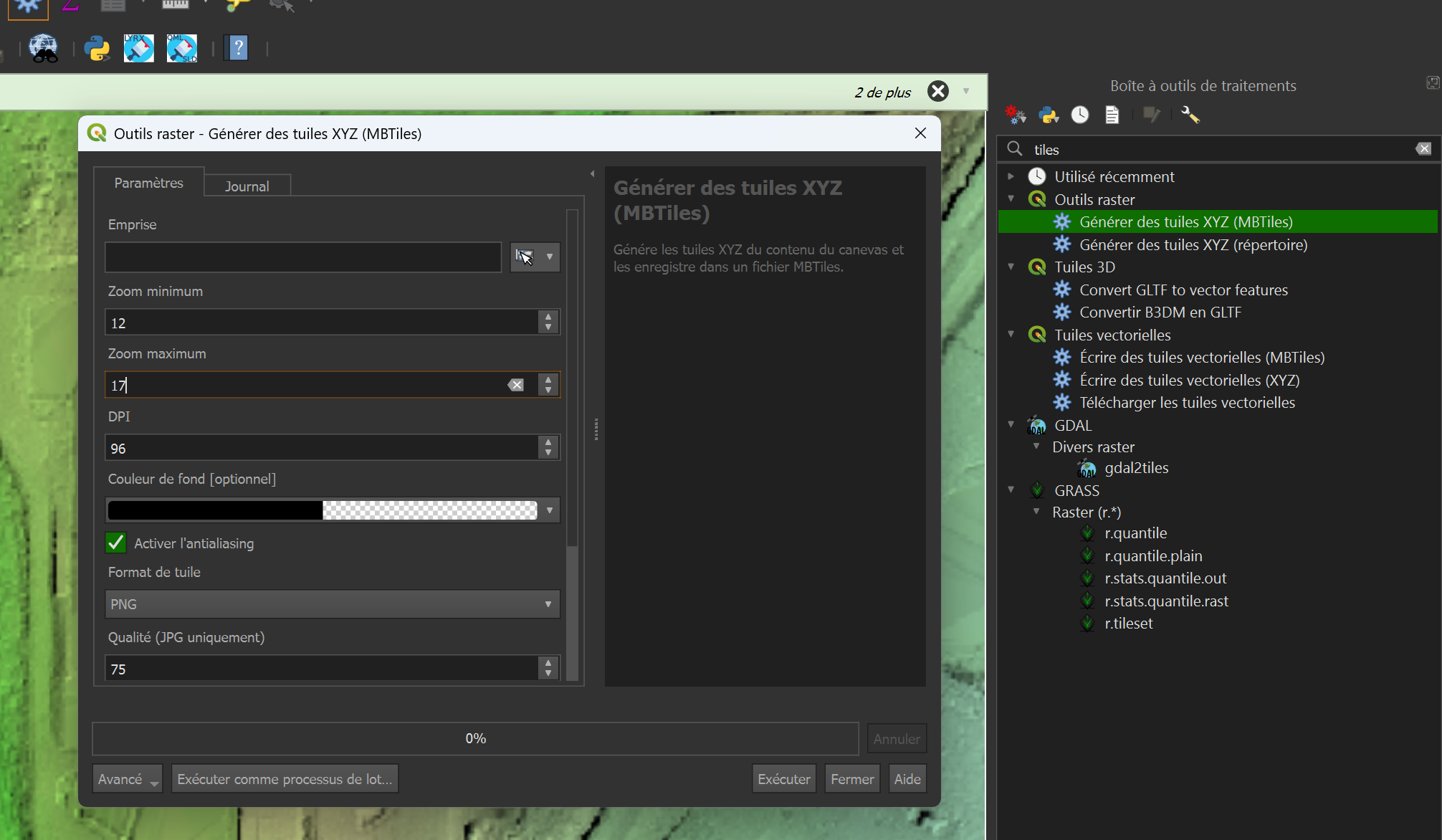Select Générer des tuiles XYZ (répertoire)

(x=1193, y=245)
